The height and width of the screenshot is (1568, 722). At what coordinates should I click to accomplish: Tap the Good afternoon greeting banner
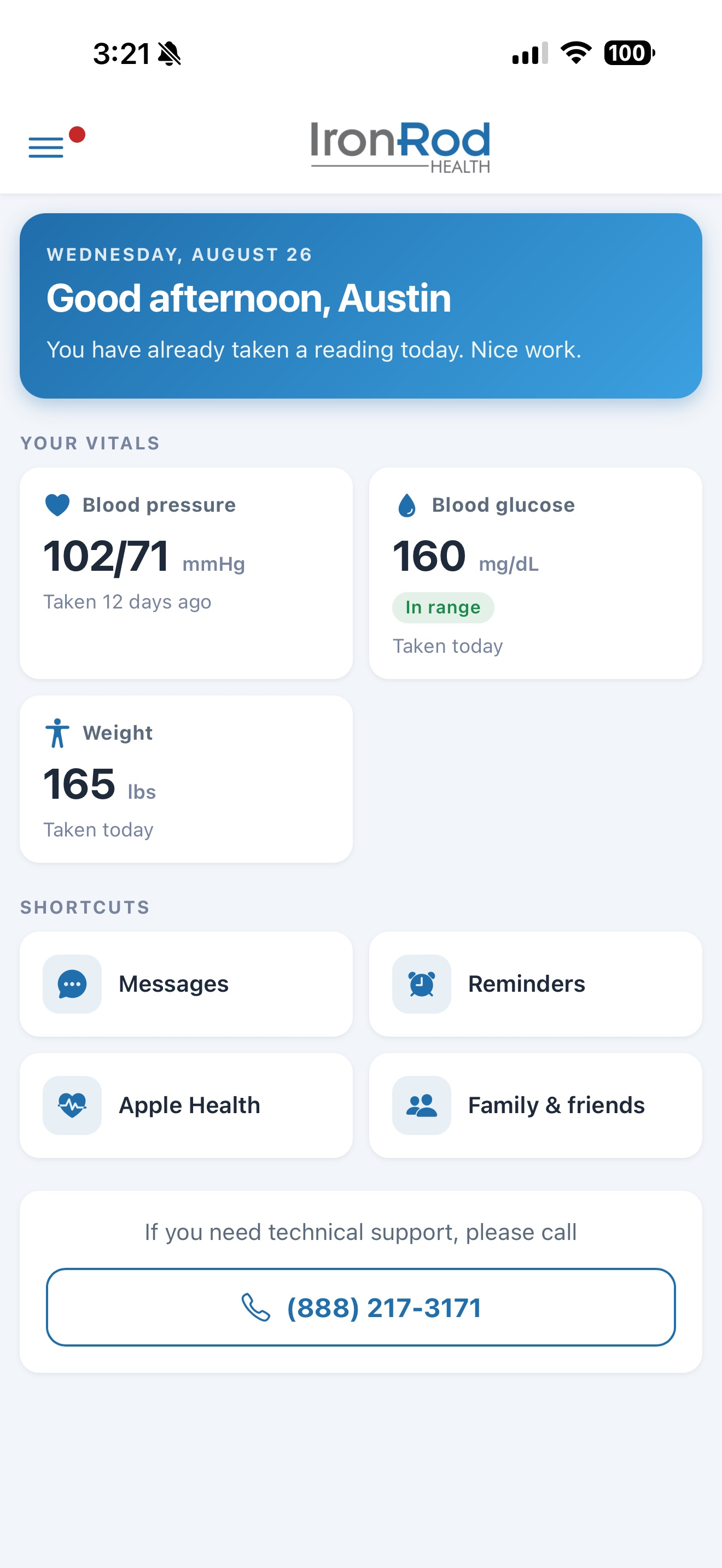pos(361,306)
